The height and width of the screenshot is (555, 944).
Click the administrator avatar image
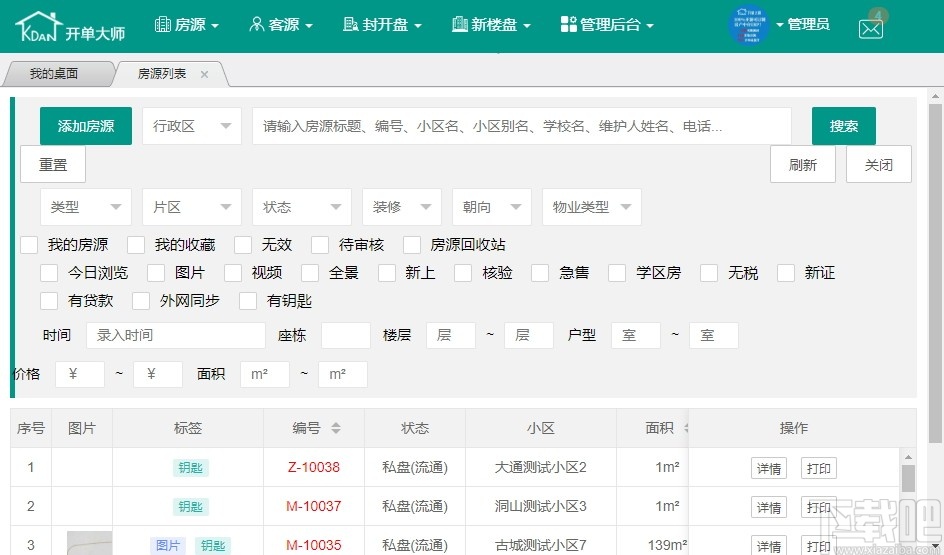[x=748, y=25]
